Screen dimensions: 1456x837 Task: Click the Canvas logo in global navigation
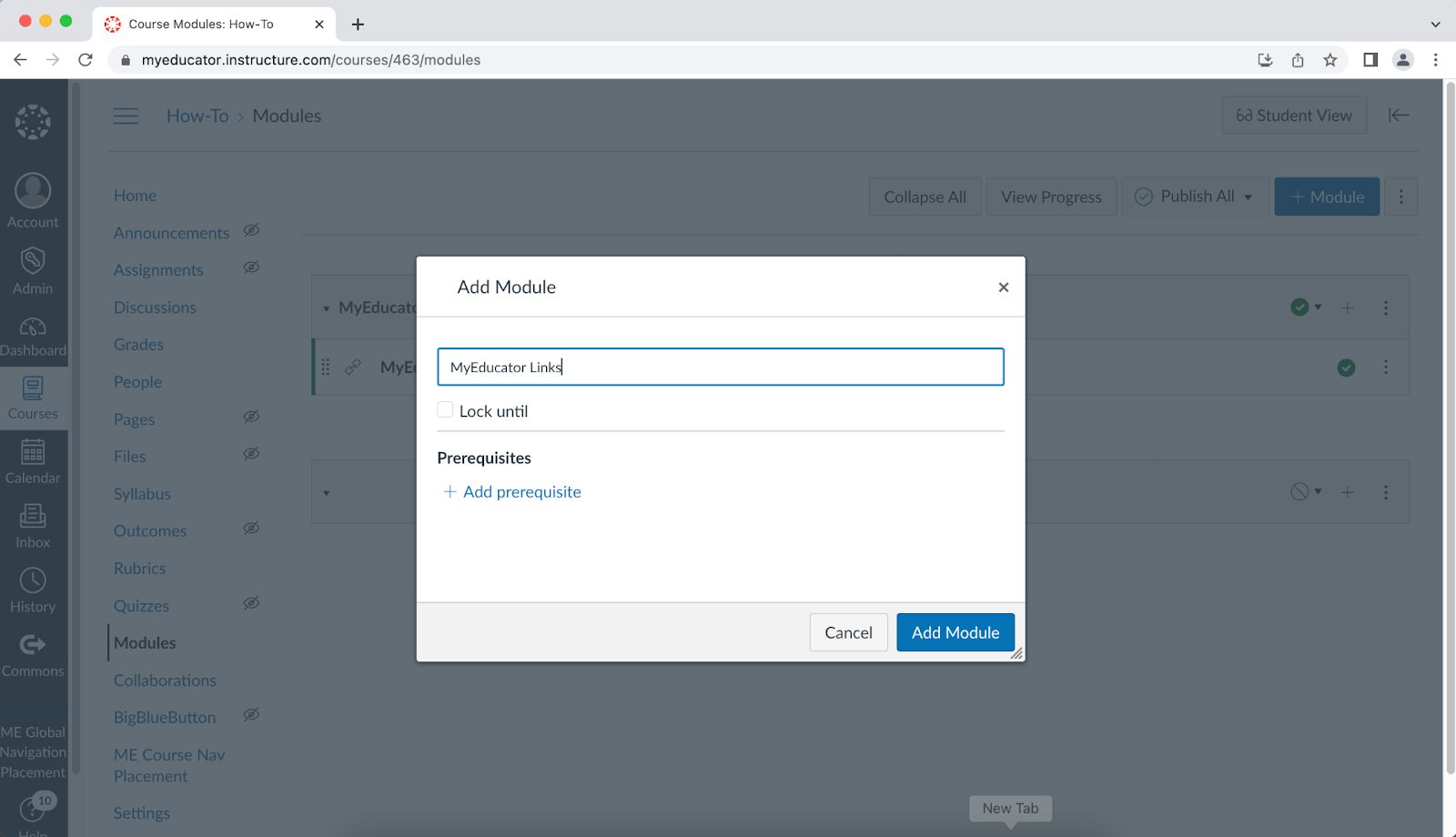33,122
